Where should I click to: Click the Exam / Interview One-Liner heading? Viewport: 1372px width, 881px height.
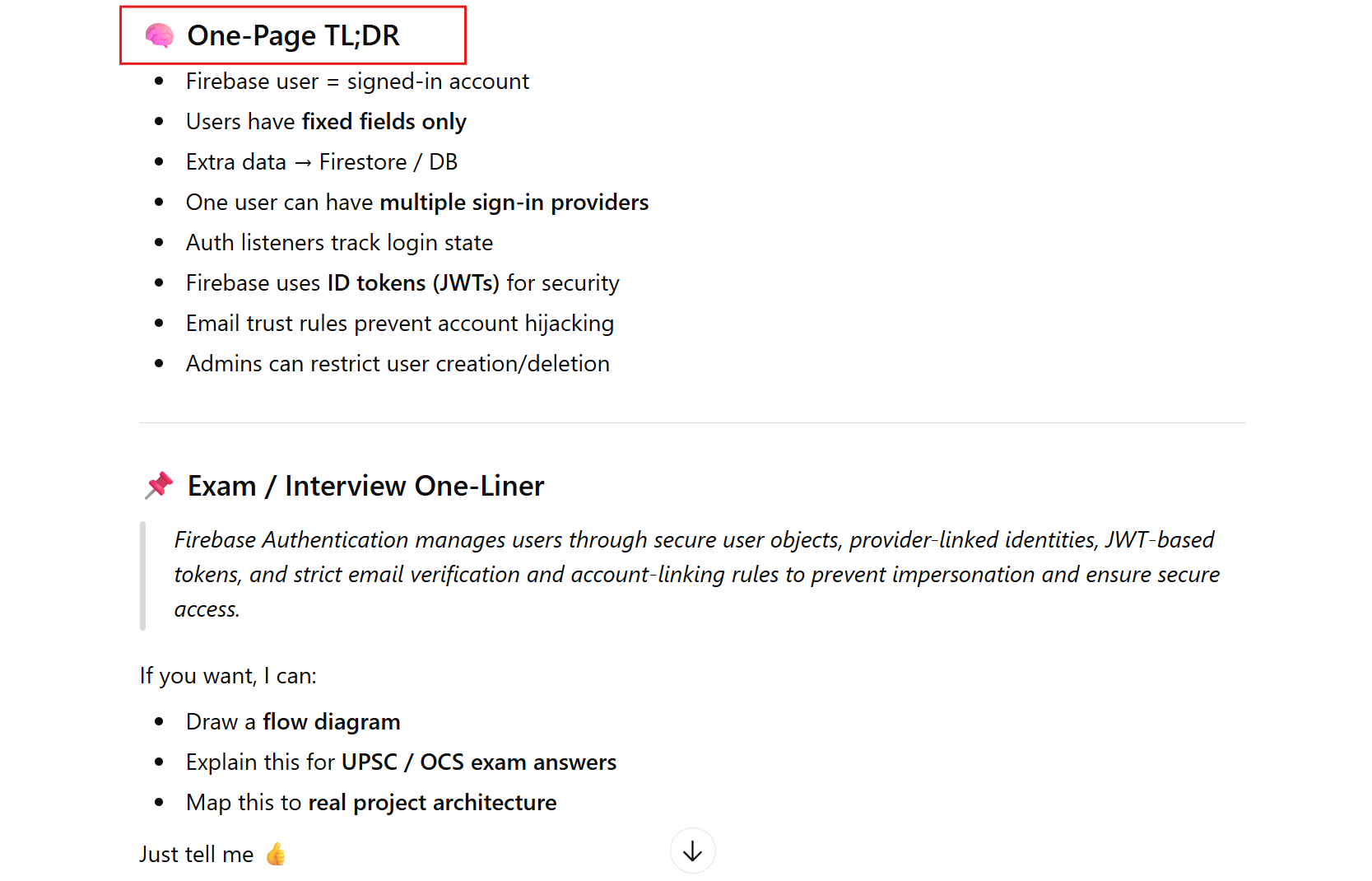tap(365, 486)
